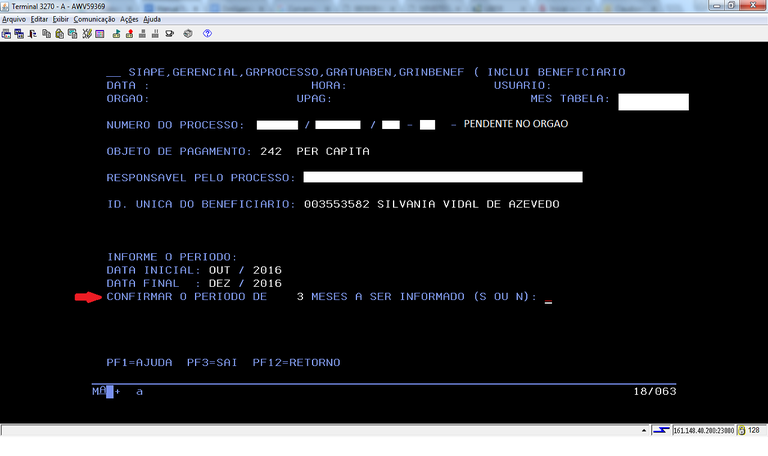The image size is (768, 456).
Task: Click the 128 encryption value in the status bar
Action: click(754, 431)
